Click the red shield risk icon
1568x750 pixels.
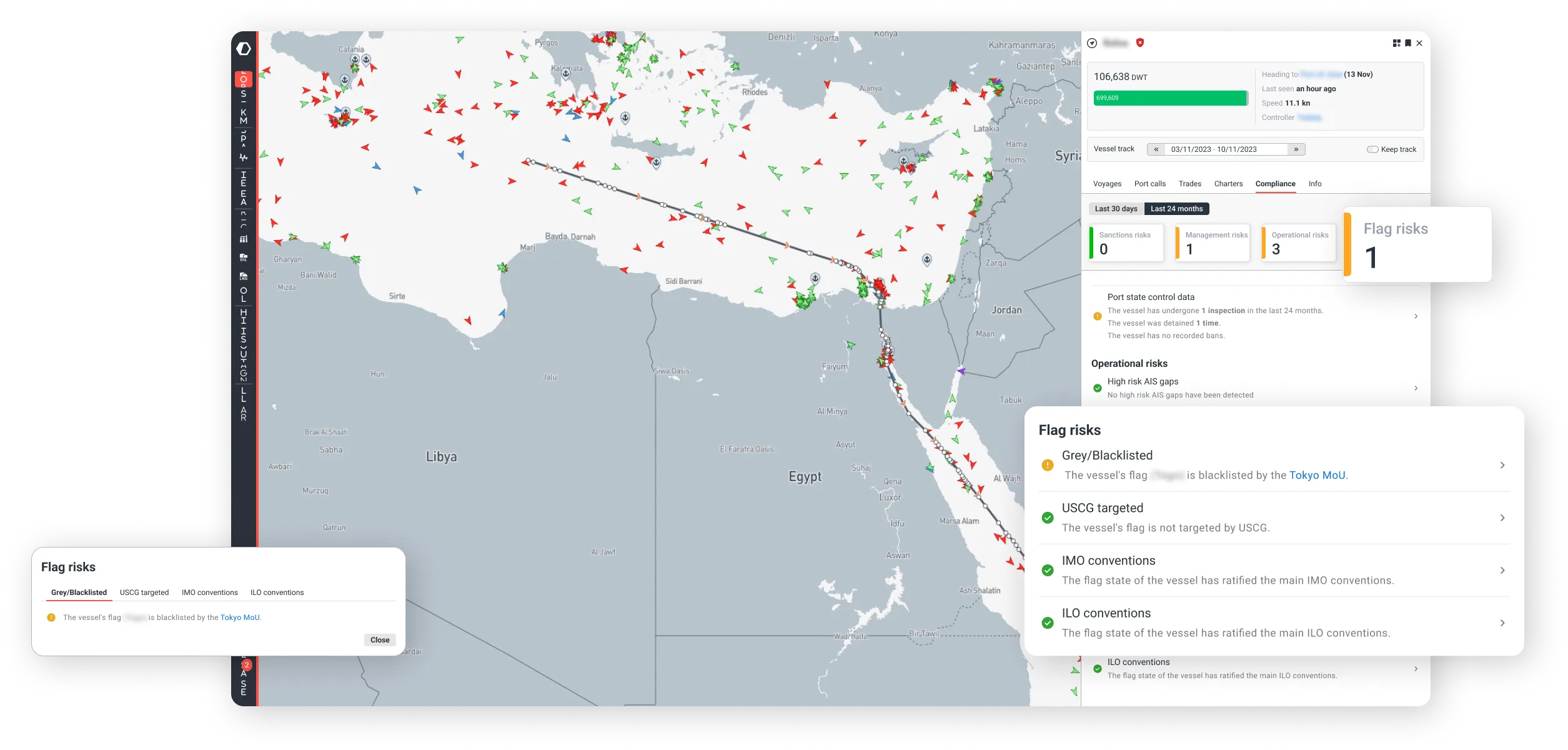pos(1140,42)
